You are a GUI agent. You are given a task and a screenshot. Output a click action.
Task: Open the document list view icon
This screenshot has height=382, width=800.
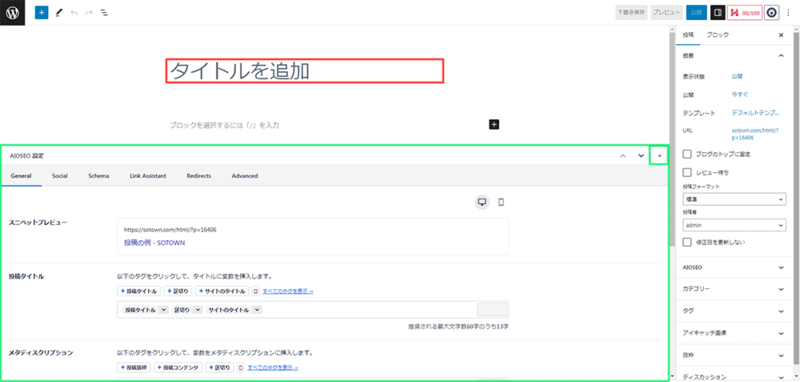click(x=104, y=13)
